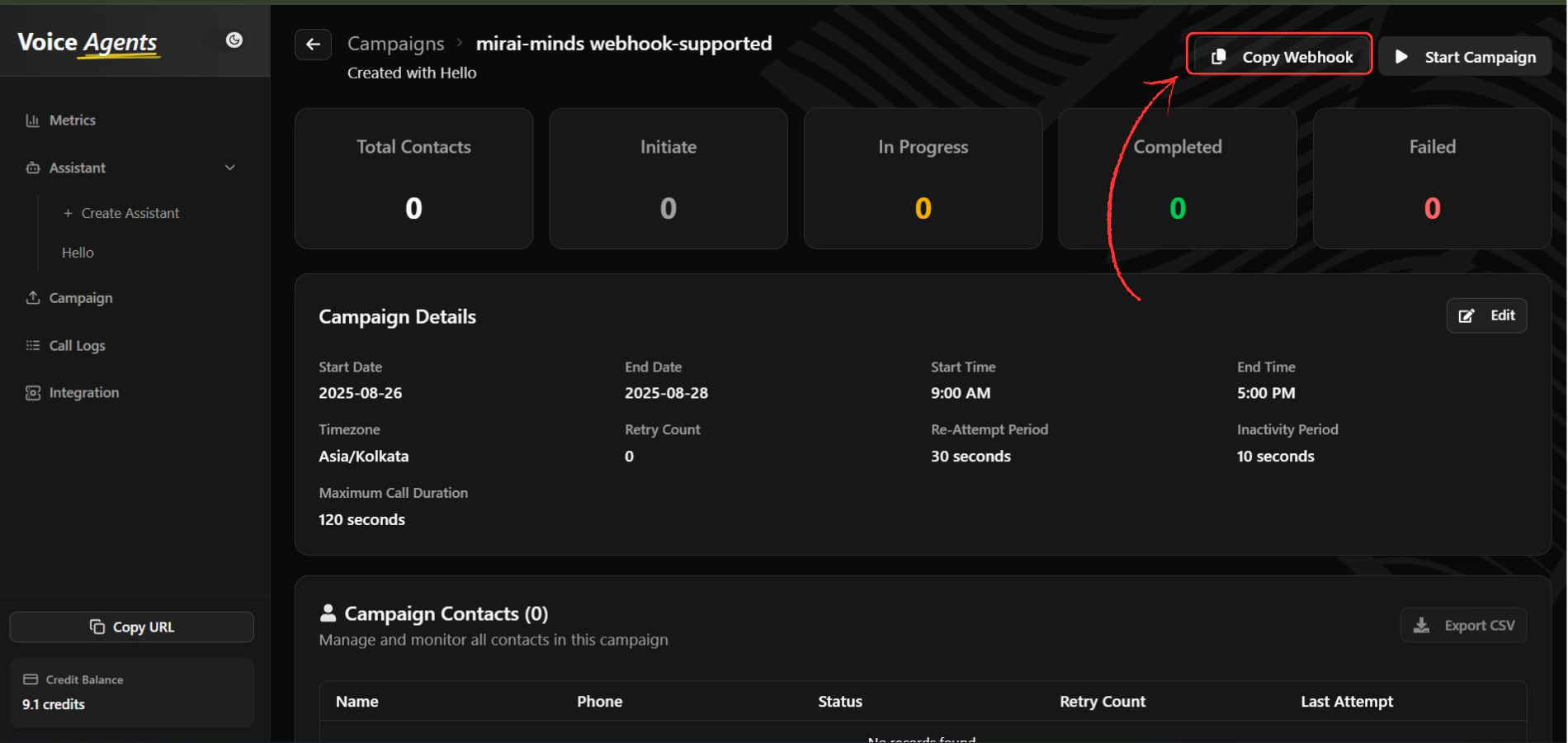Click the back arrow beside Campaigns breadcrumb
1568x743 pixels.
click(313, 45)
